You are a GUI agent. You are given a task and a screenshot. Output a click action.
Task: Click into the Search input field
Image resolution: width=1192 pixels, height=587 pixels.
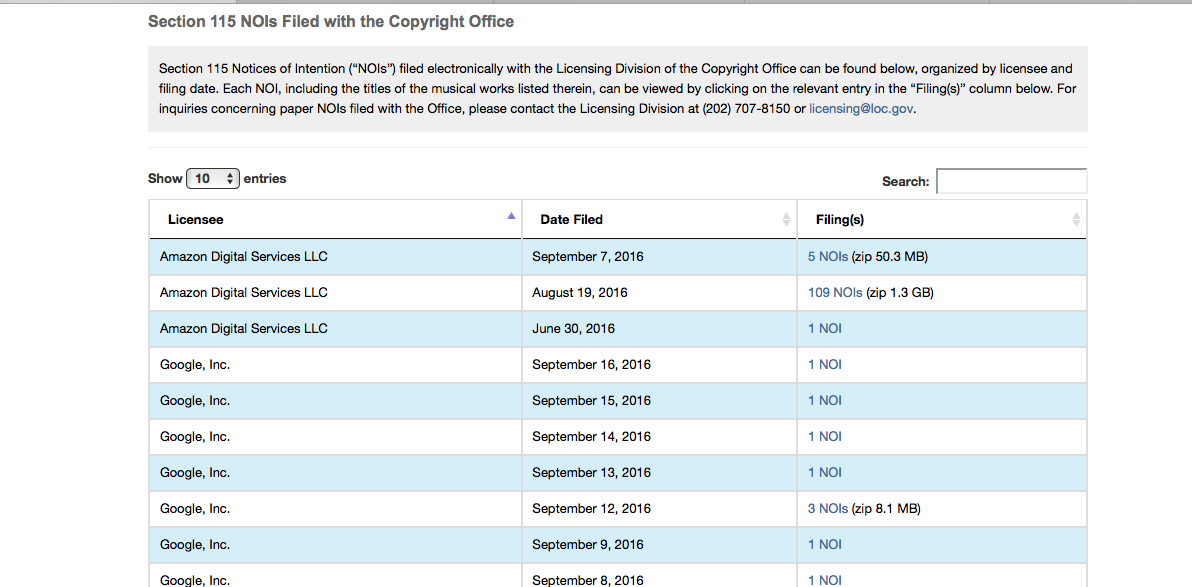[x=1011, y=181]
